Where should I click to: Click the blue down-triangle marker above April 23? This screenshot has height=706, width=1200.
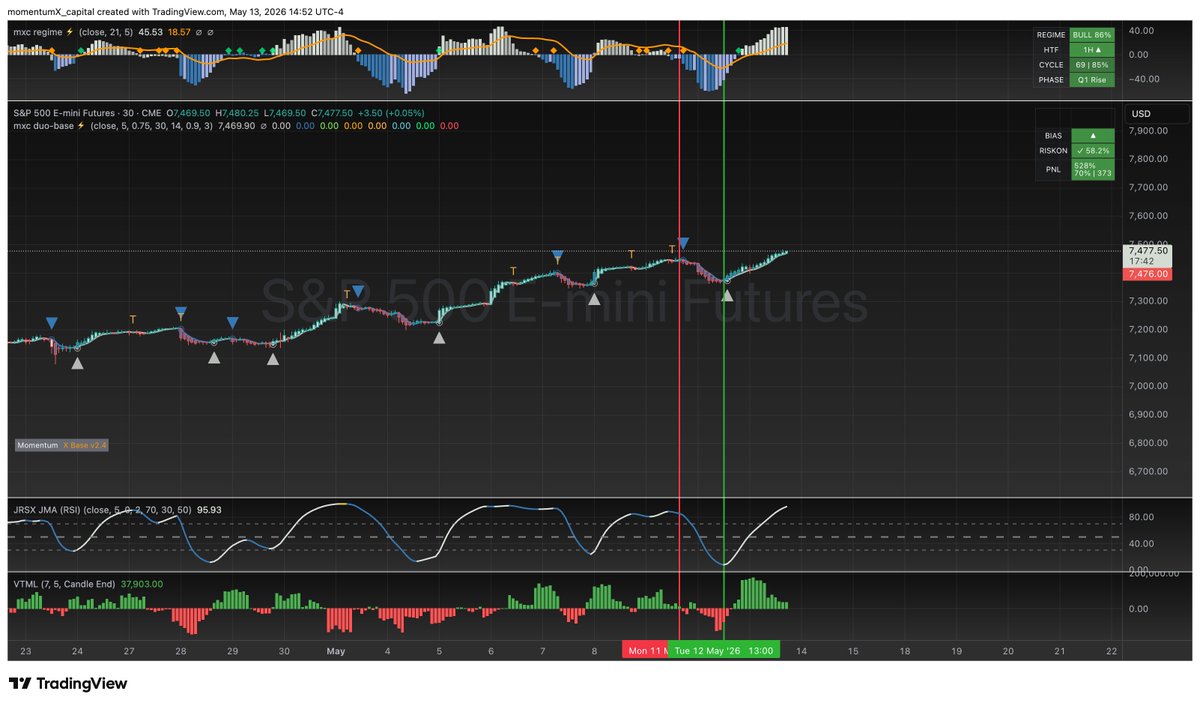click(51, 323)
